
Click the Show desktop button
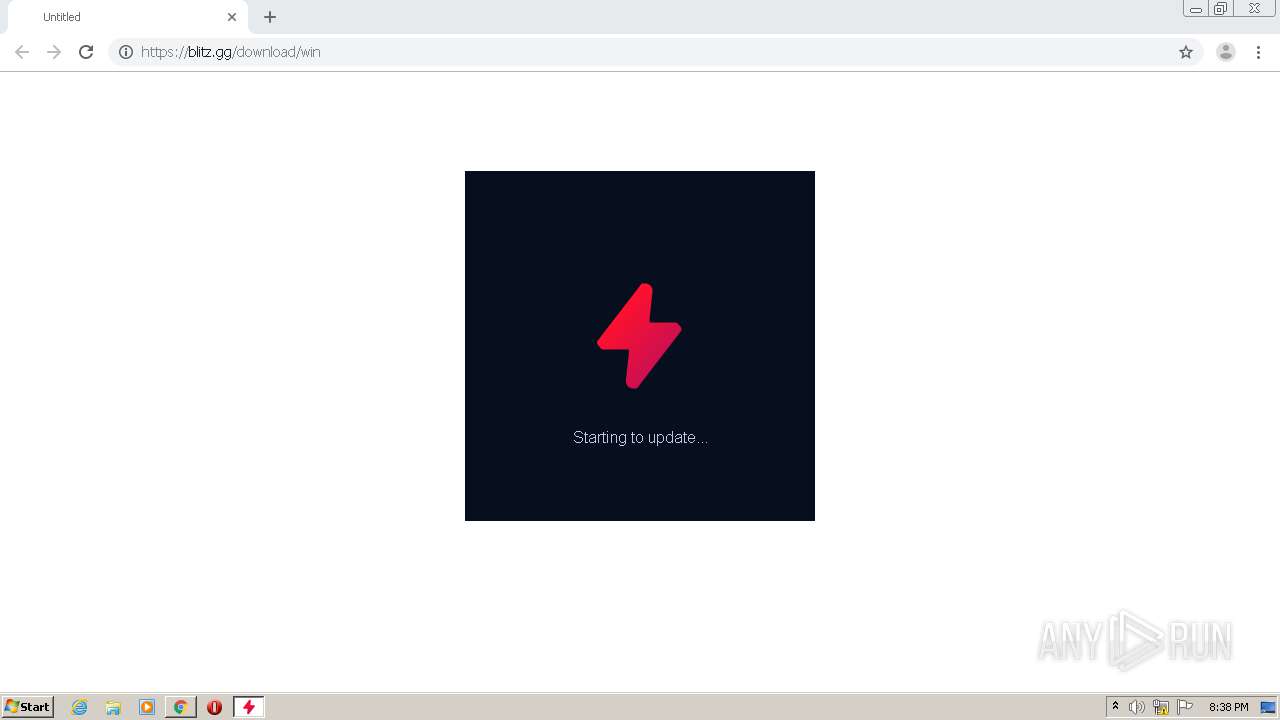pyautogui.click(x=1268, y=707)
